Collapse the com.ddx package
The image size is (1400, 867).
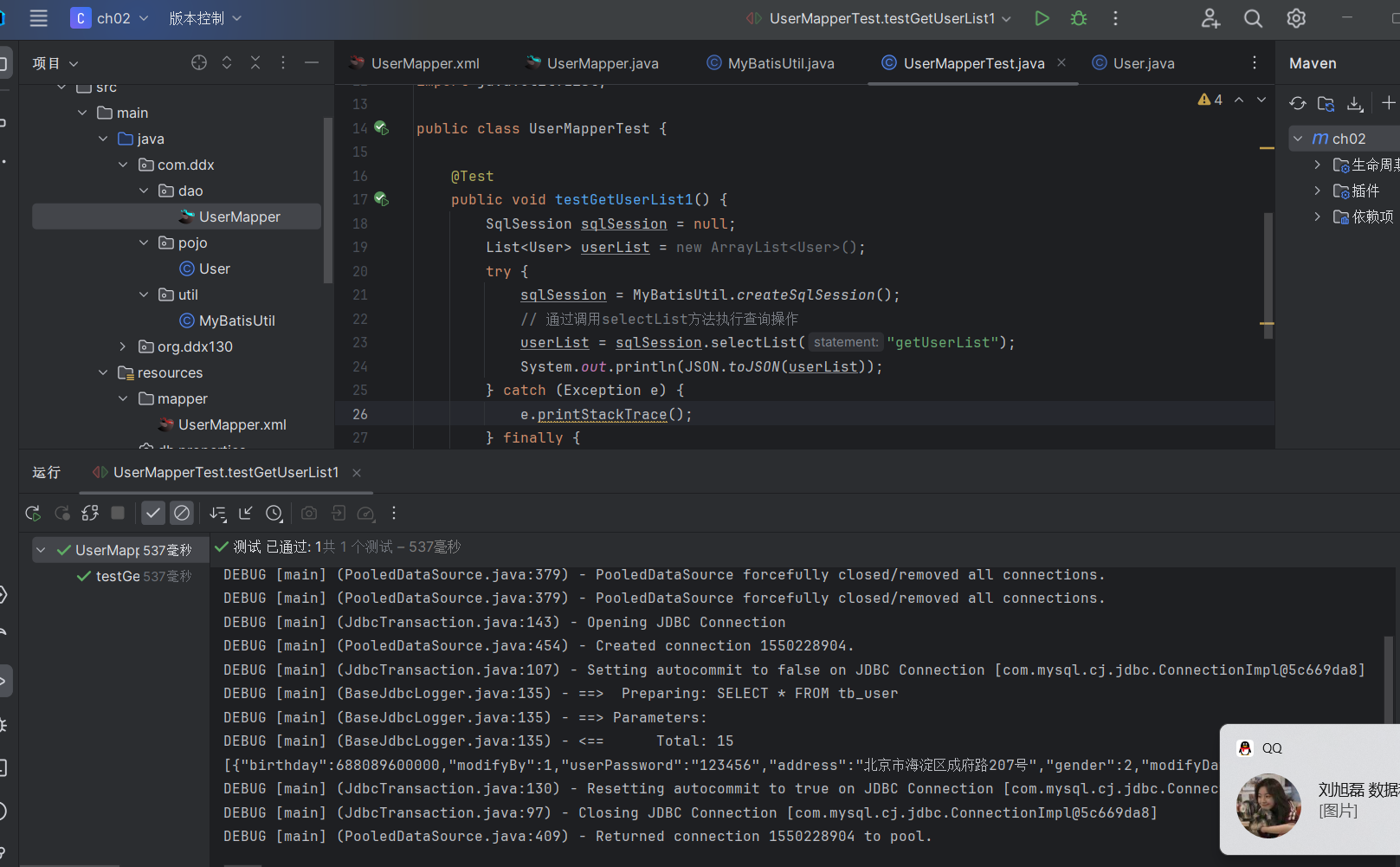coord(123,165)
